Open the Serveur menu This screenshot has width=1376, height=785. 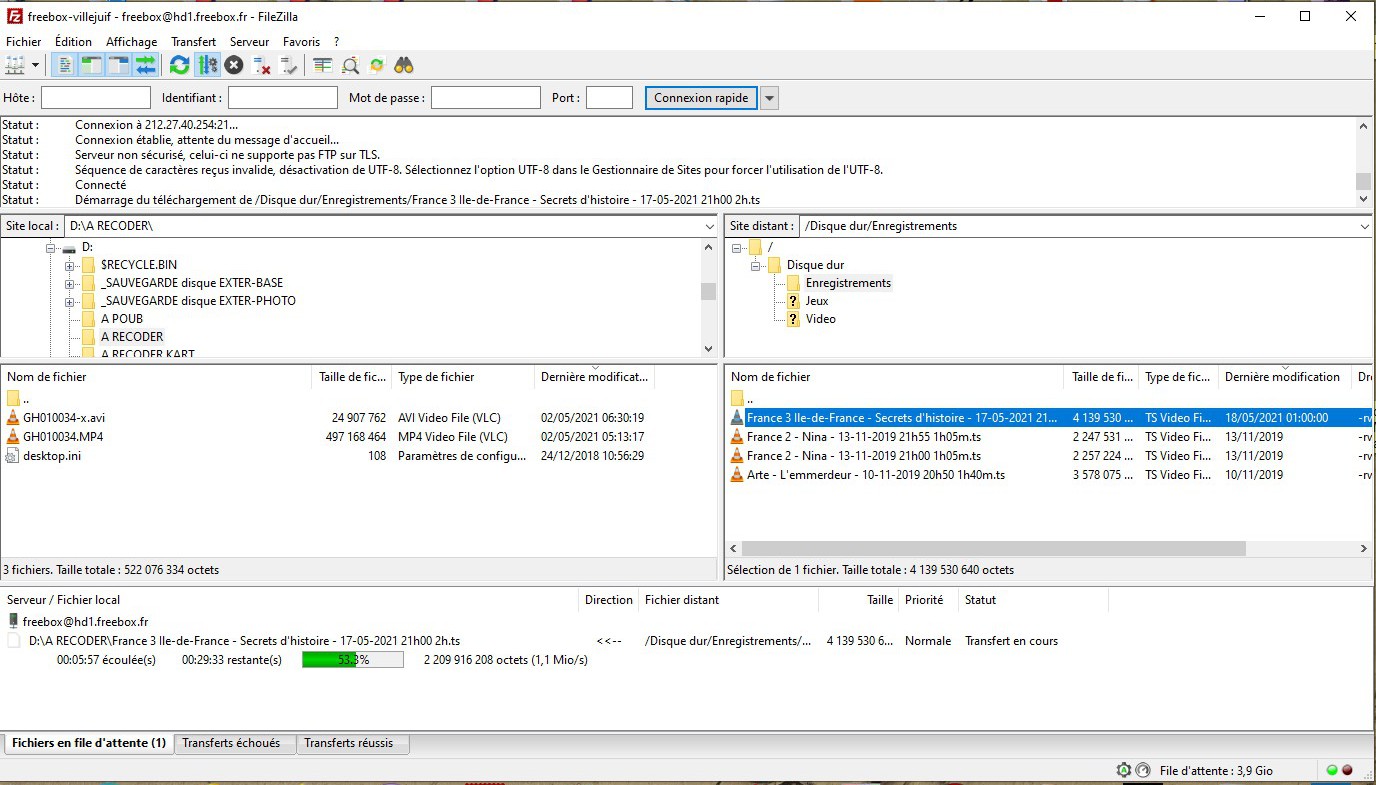[249, 42]
